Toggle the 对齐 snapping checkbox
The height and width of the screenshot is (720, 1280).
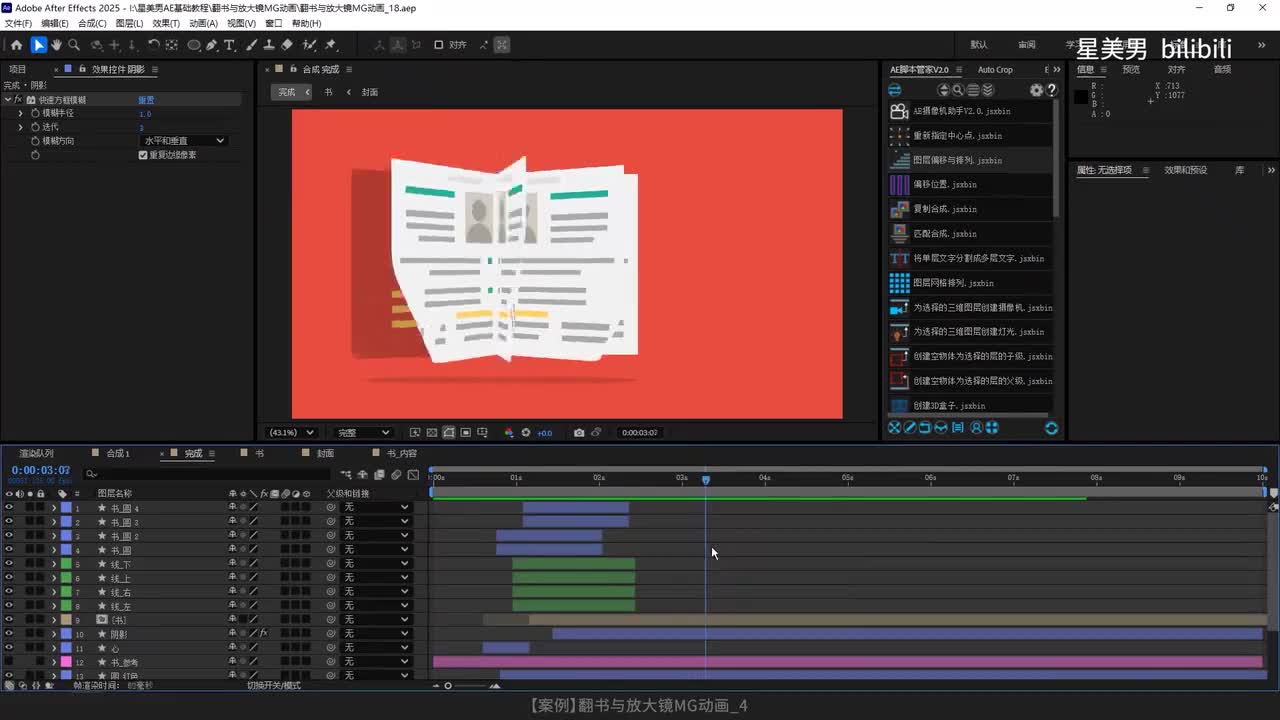(x=438, y=45)
